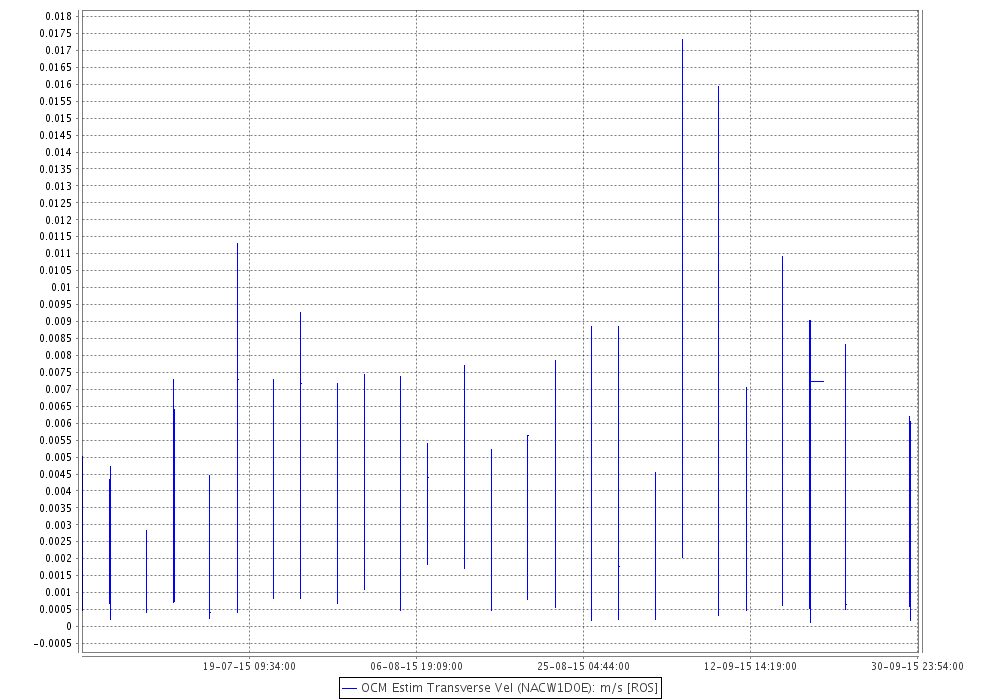Screen dimensions: 1000x700
Task: Click the y-axis tick label 0.017
Action: point(59,50)
